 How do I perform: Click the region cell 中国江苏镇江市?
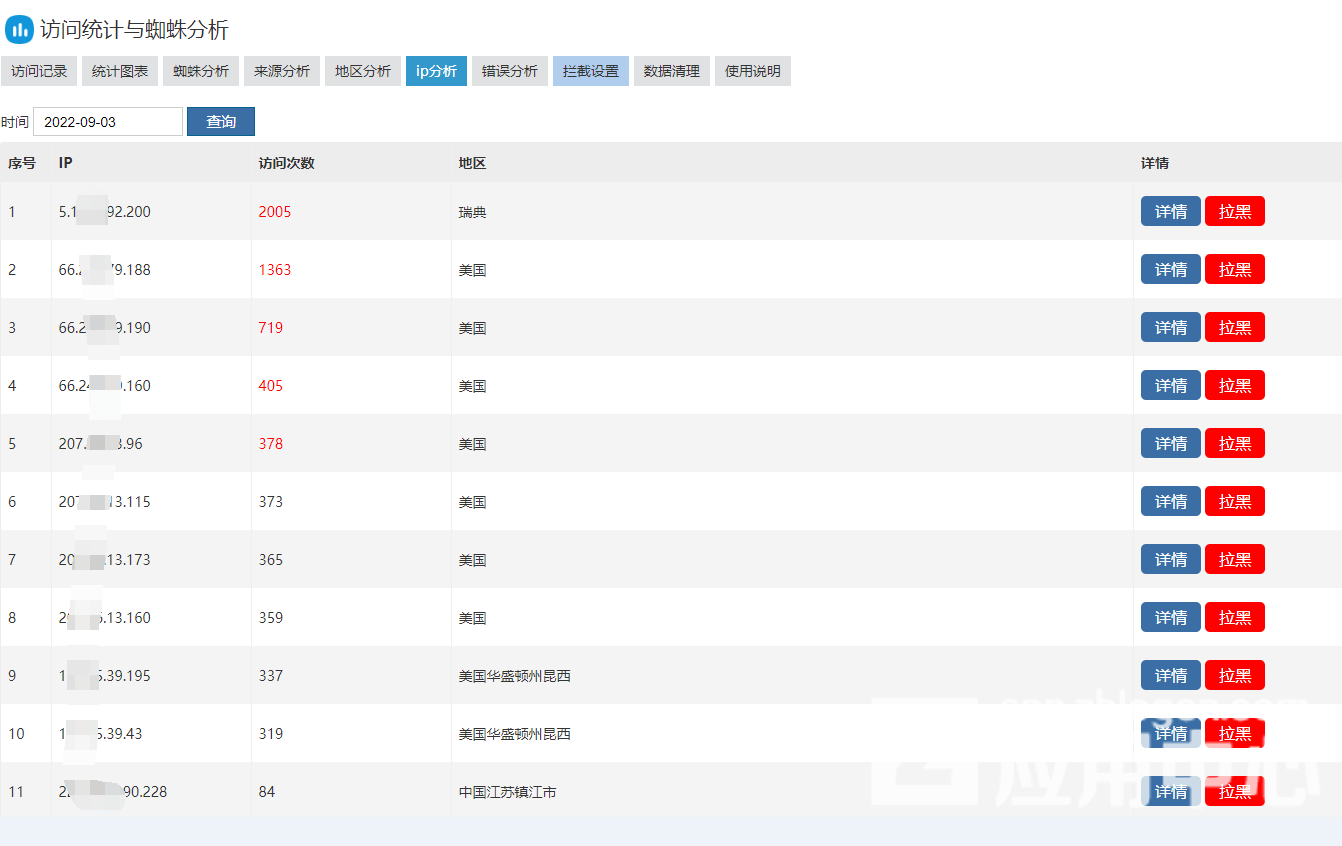pyautogui.click(x=507, y=792)
